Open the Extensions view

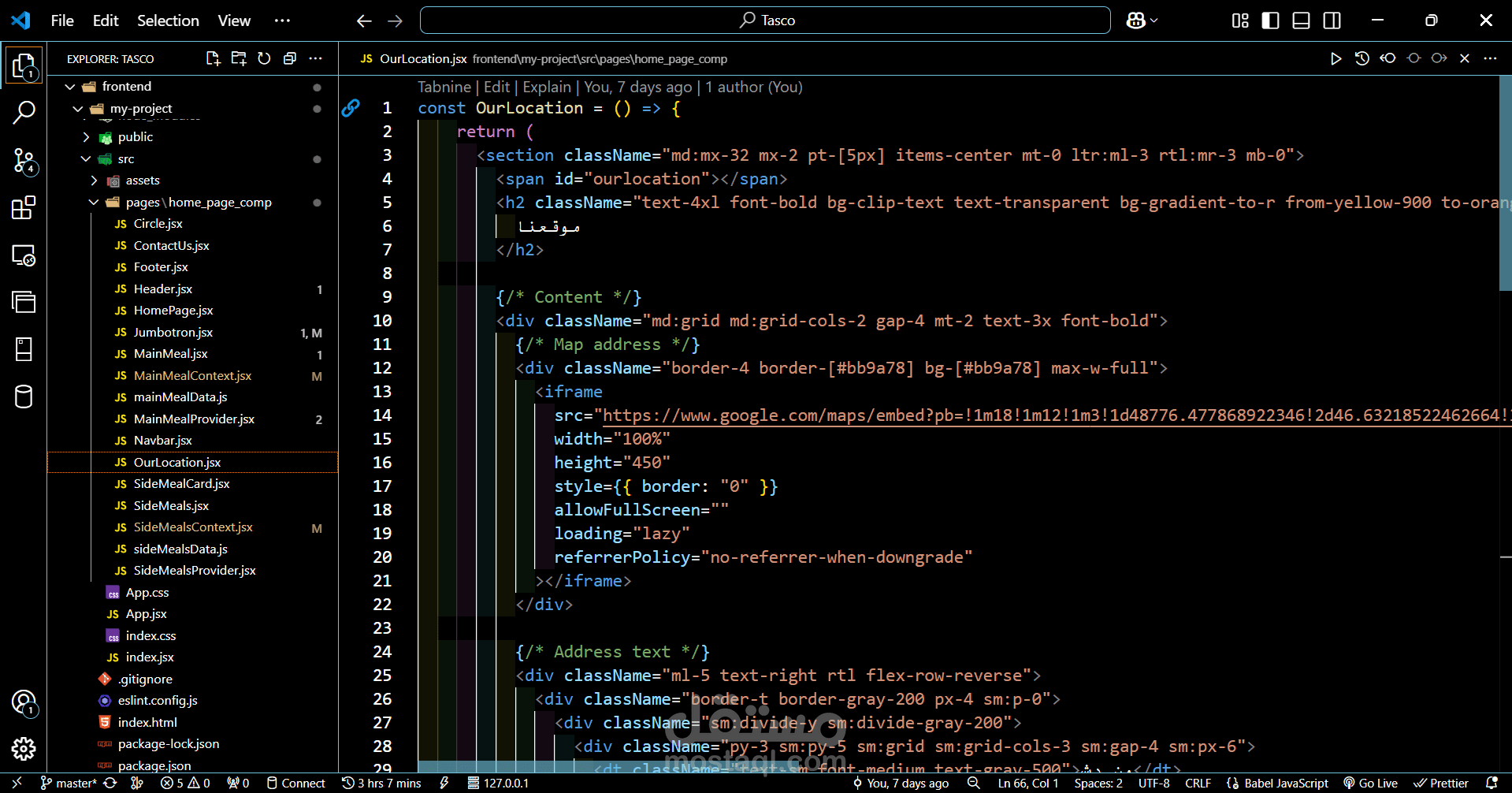[24, 208]
